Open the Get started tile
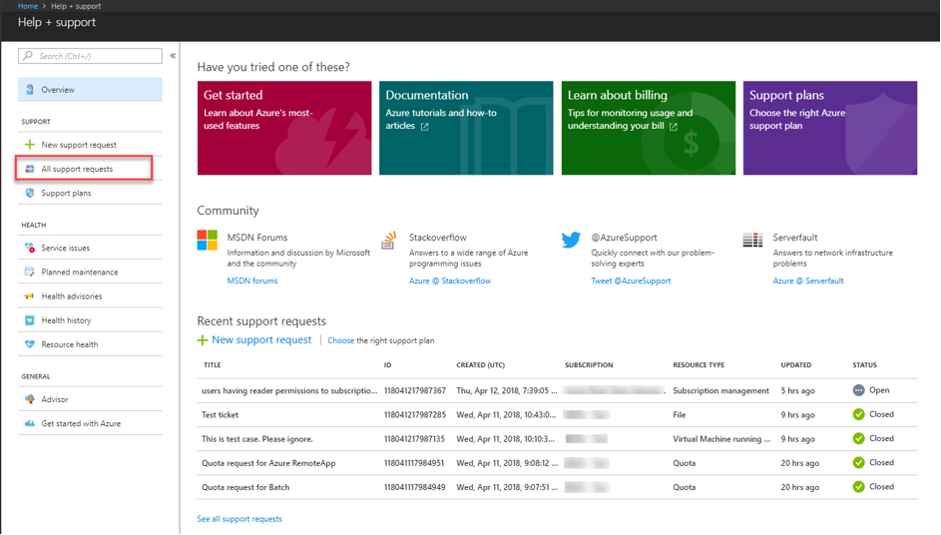This screenshot has width=941, height=535. pyautogui.click(x=284, y=128)
